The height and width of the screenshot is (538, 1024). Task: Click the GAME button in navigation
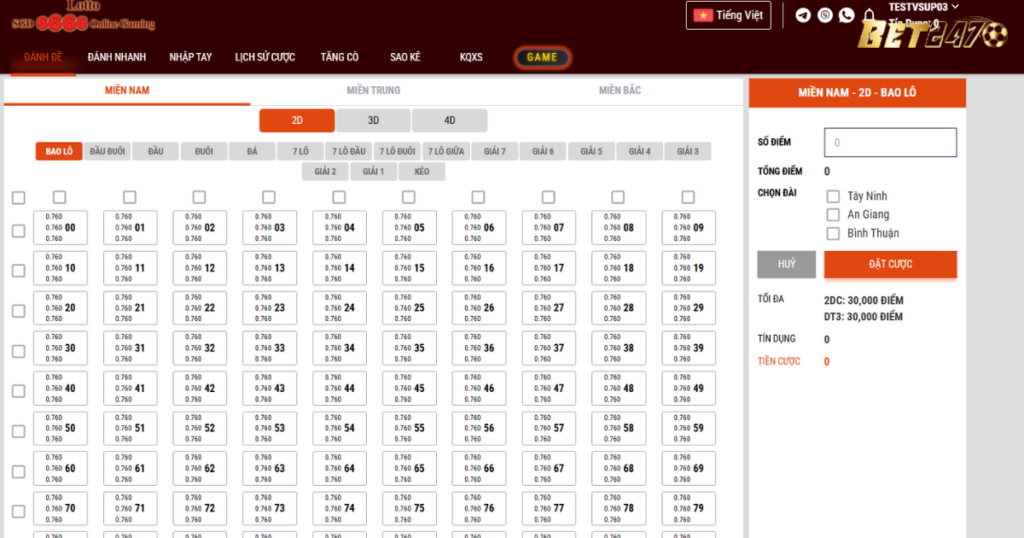(x=542, y=57)
